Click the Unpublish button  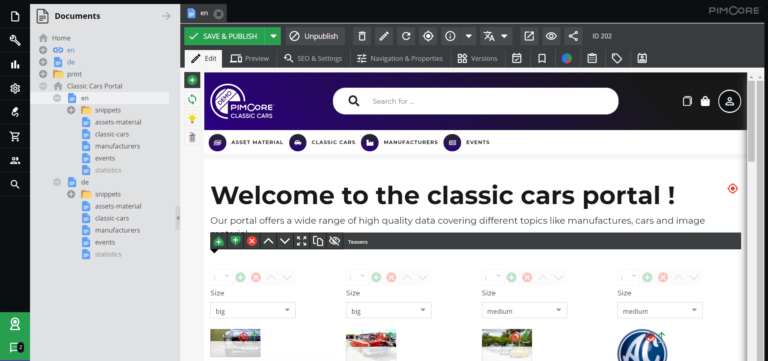tap(315, 36)
